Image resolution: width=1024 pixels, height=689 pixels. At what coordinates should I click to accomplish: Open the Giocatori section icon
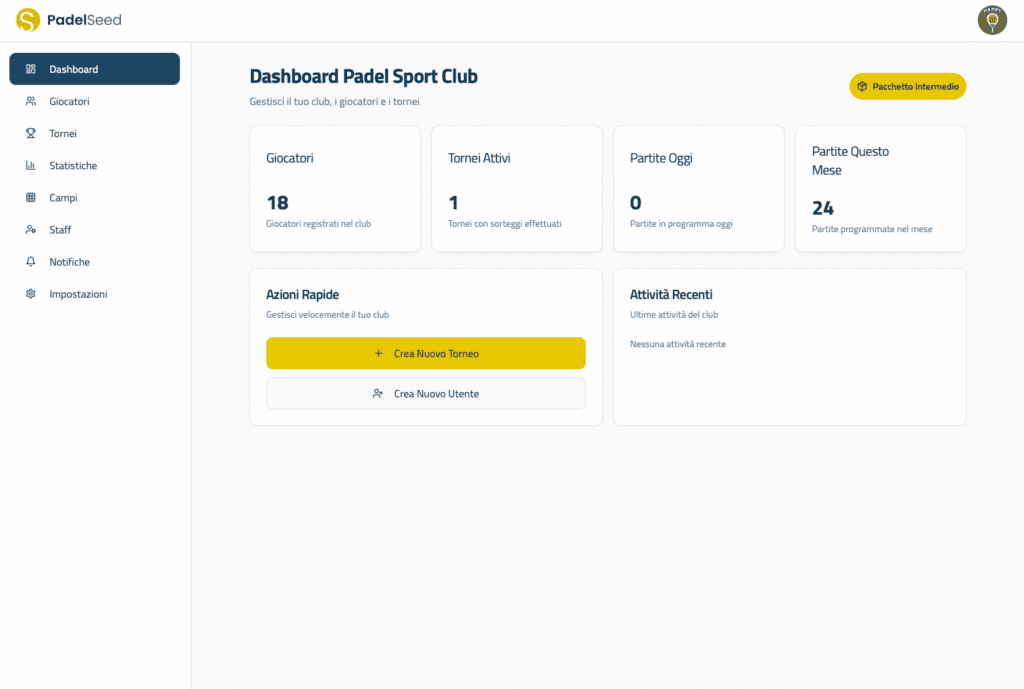(29, 101)
